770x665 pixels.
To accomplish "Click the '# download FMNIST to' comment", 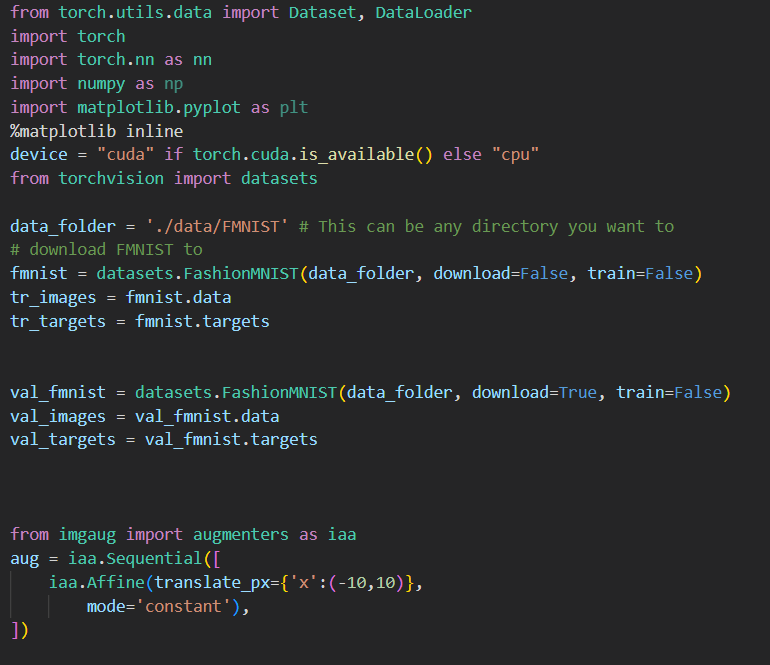I will 106,249.
